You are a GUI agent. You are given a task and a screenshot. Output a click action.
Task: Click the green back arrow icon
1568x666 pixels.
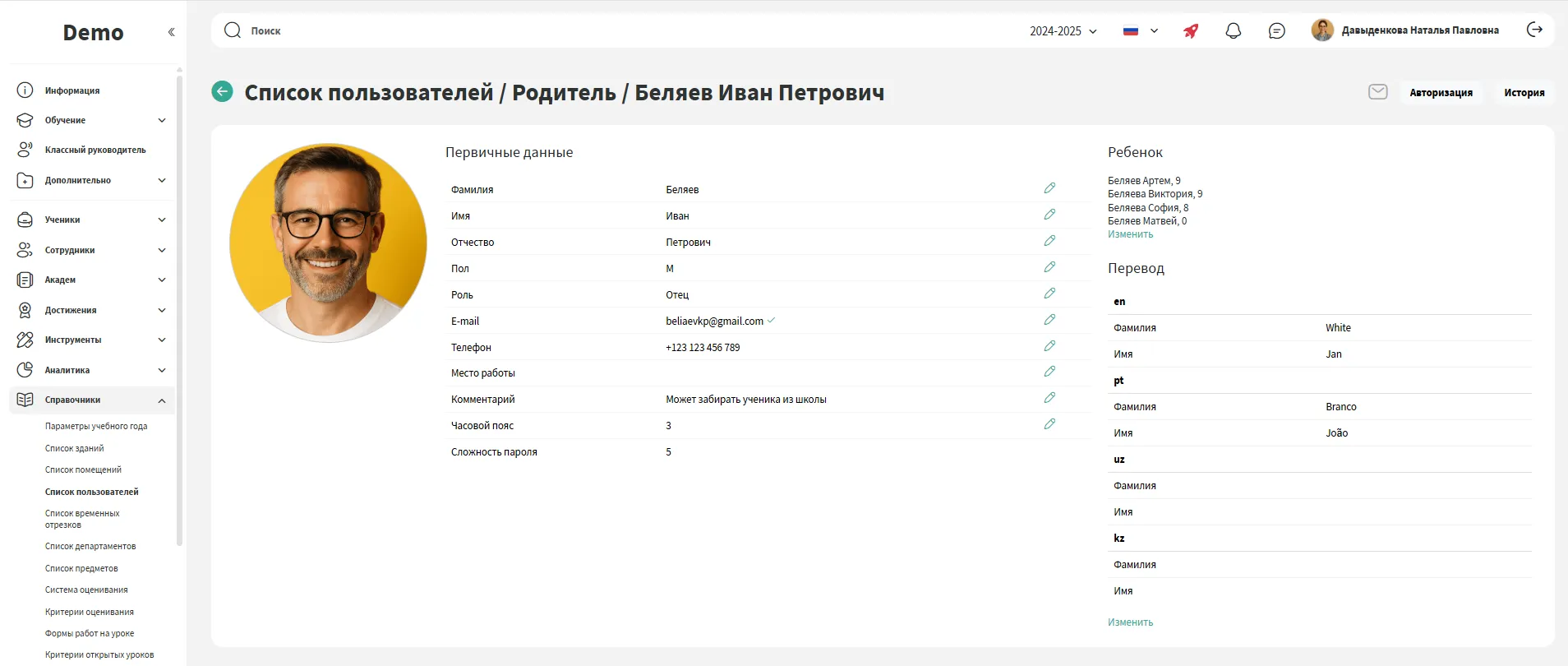point(222,91)
